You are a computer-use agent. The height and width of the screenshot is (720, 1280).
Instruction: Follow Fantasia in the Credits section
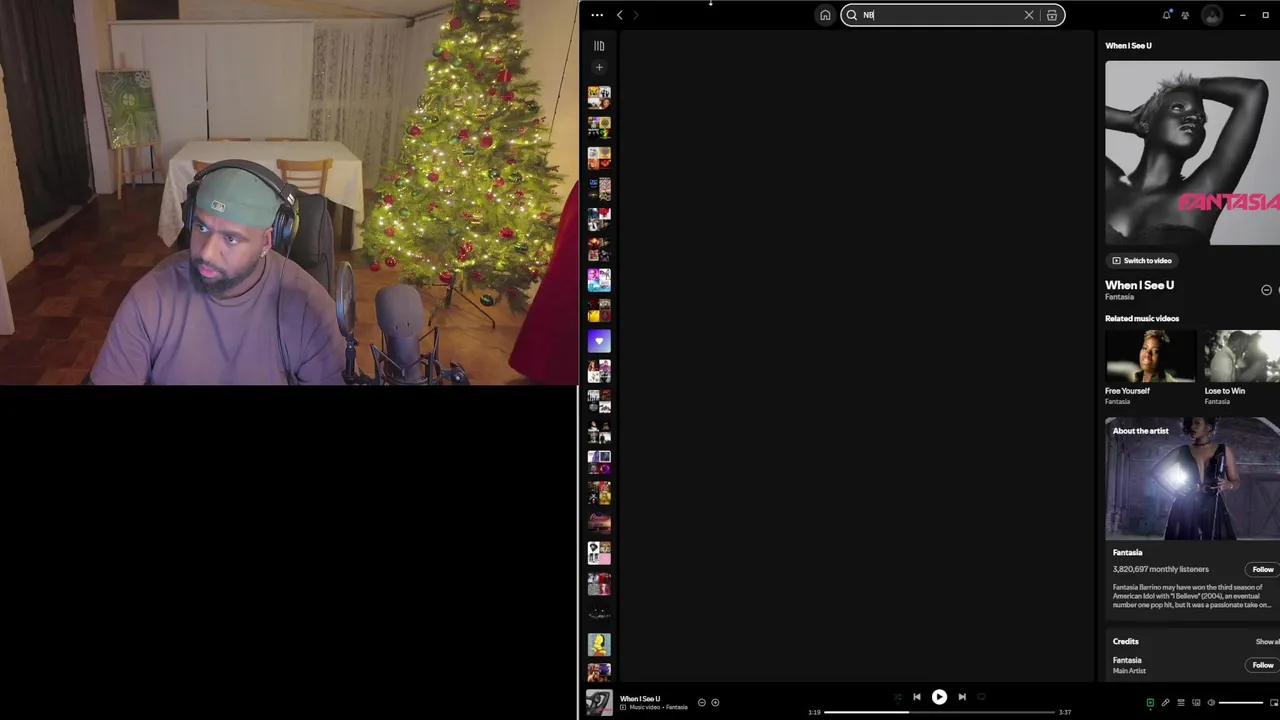[1263, 665]
